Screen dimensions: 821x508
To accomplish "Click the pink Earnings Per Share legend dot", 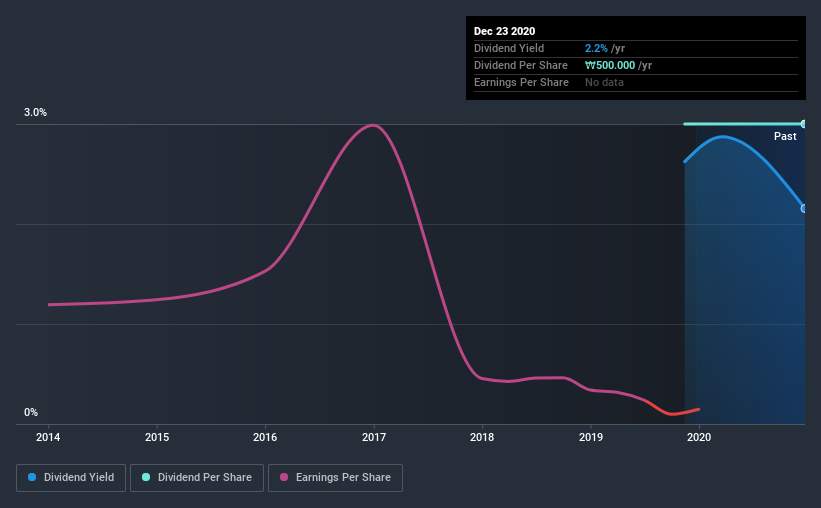I will 284,478.
